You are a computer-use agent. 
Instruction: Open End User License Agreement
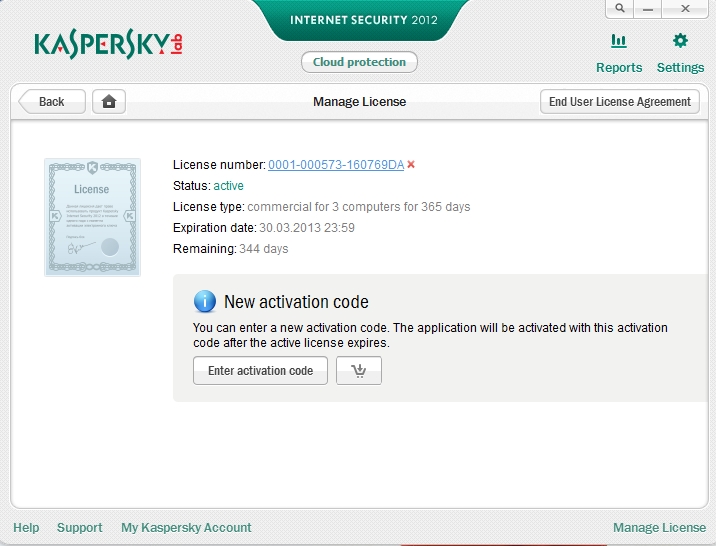tap(620, 101)
